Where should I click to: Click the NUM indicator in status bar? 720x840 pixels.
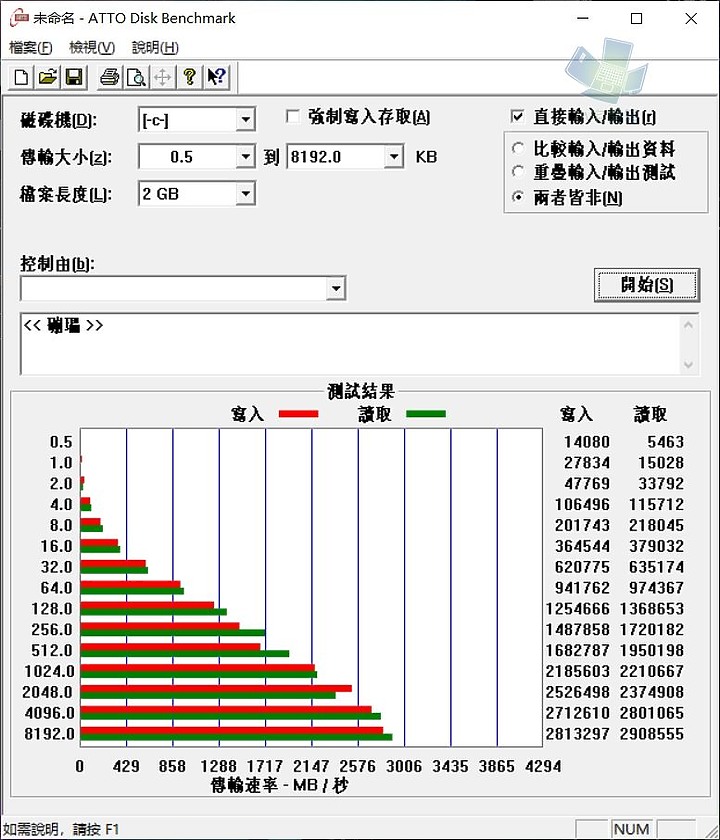pos(632,829)
